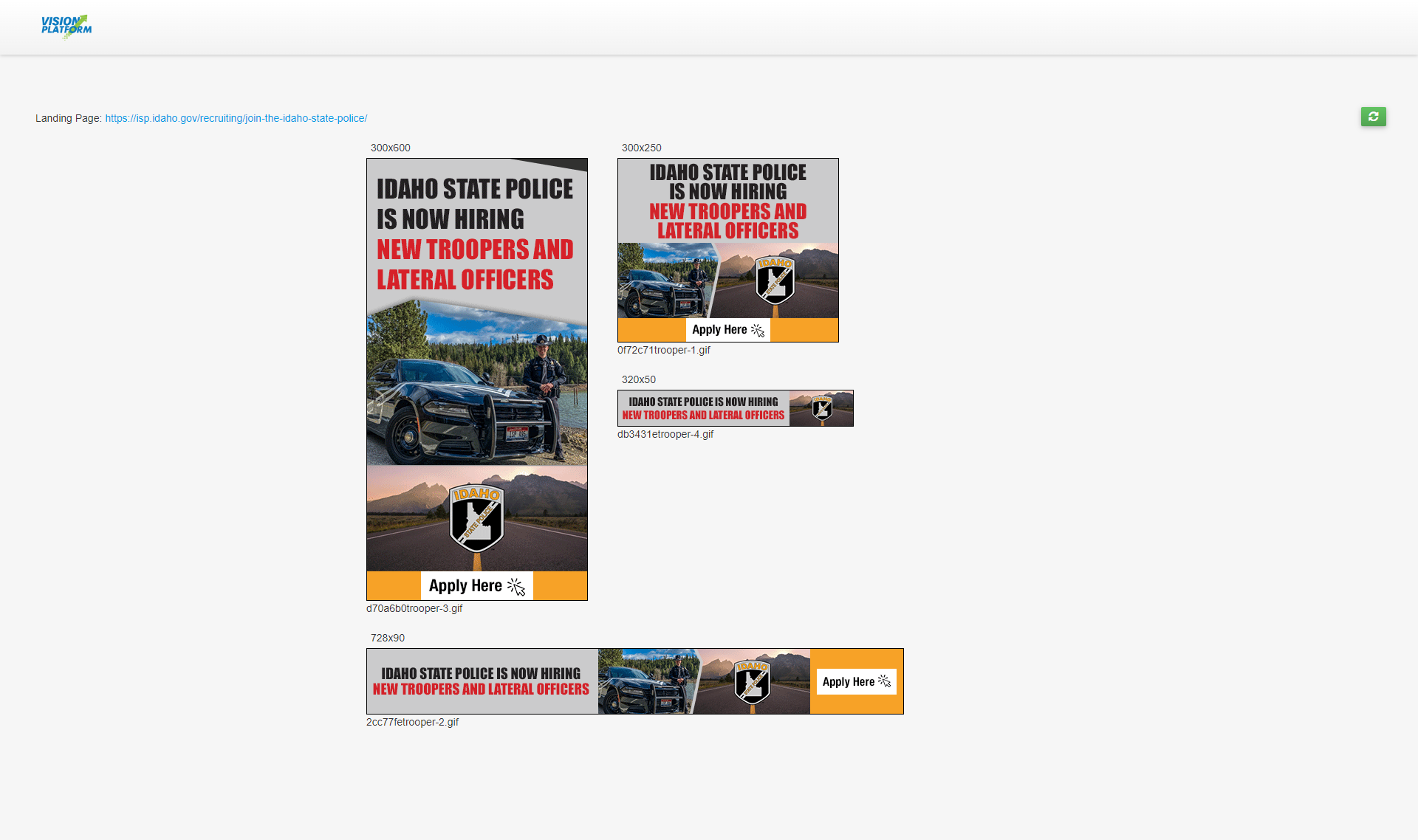Click the green refresh icon button

(1373, 117)
